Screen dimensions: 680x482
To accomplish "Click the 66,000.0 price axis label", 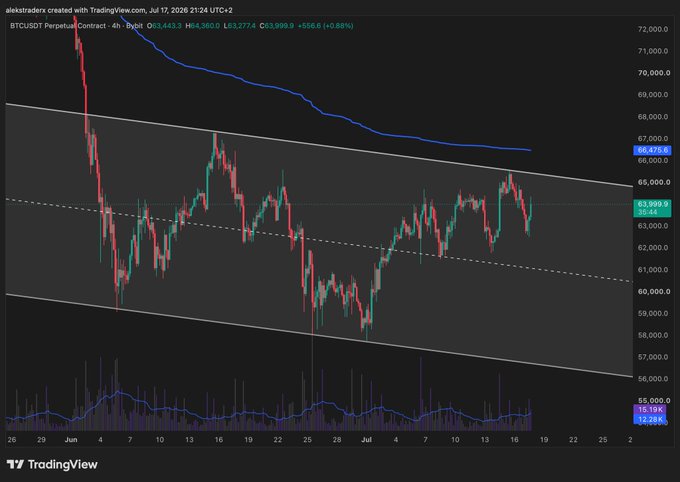I will (653, 161).
